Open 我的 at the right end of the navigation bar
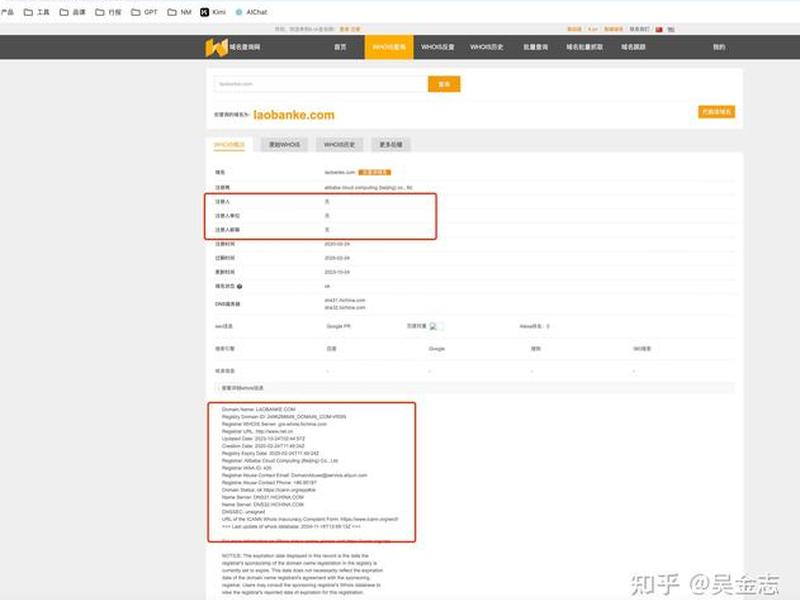800x600 pixels. coord(719,47)
